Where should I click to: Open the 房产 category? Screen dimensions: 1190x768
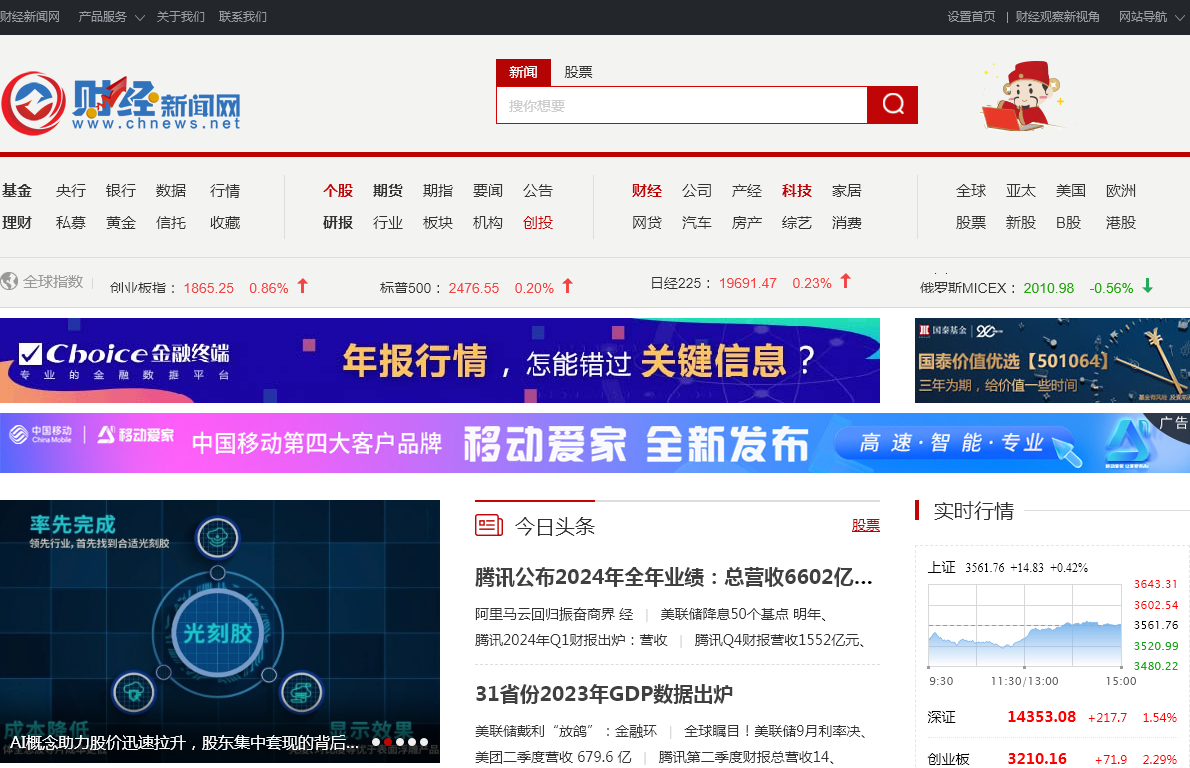point(747,222)
